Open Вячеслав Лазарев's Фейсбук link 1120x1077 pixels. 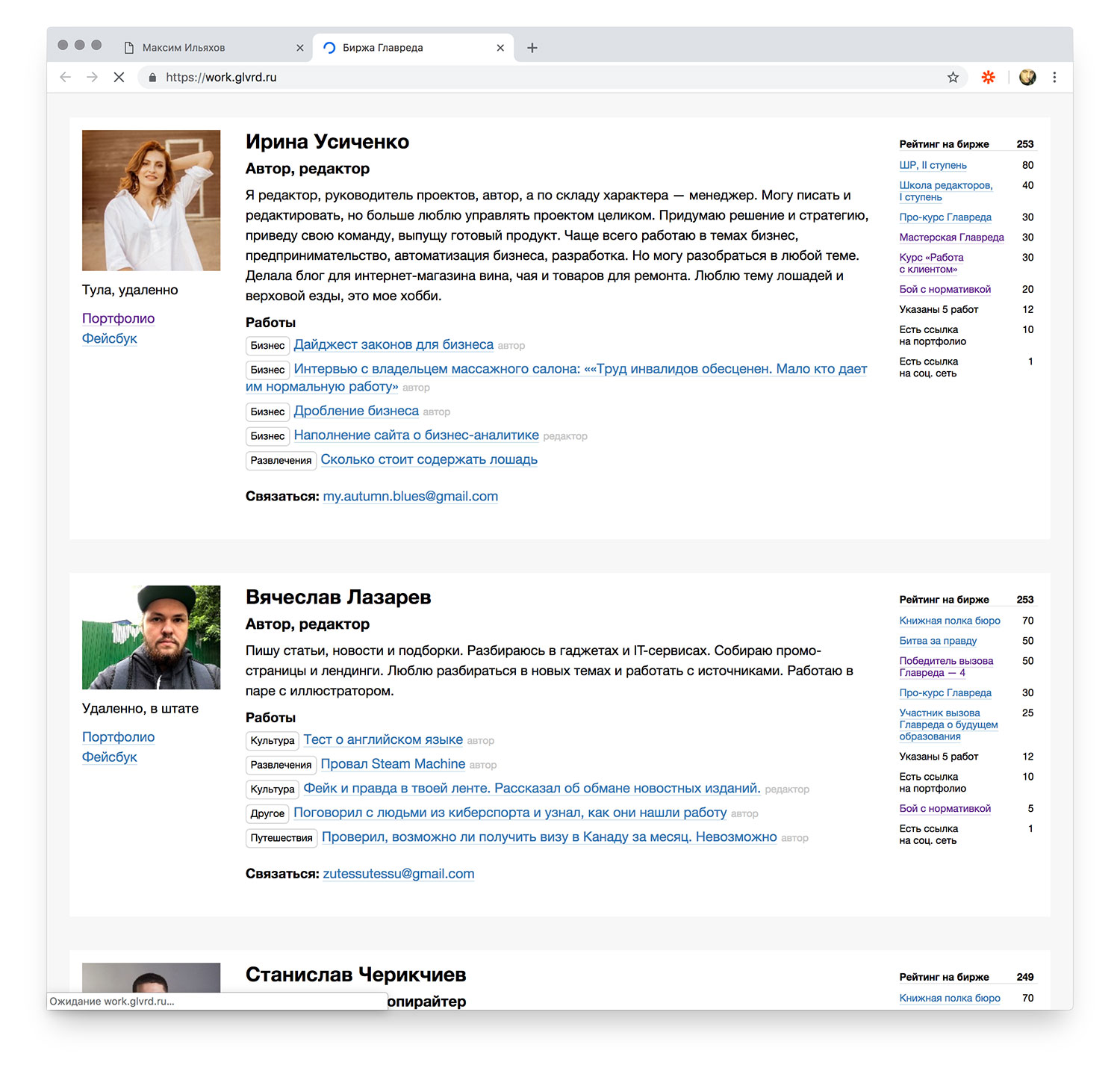[109, 757]
